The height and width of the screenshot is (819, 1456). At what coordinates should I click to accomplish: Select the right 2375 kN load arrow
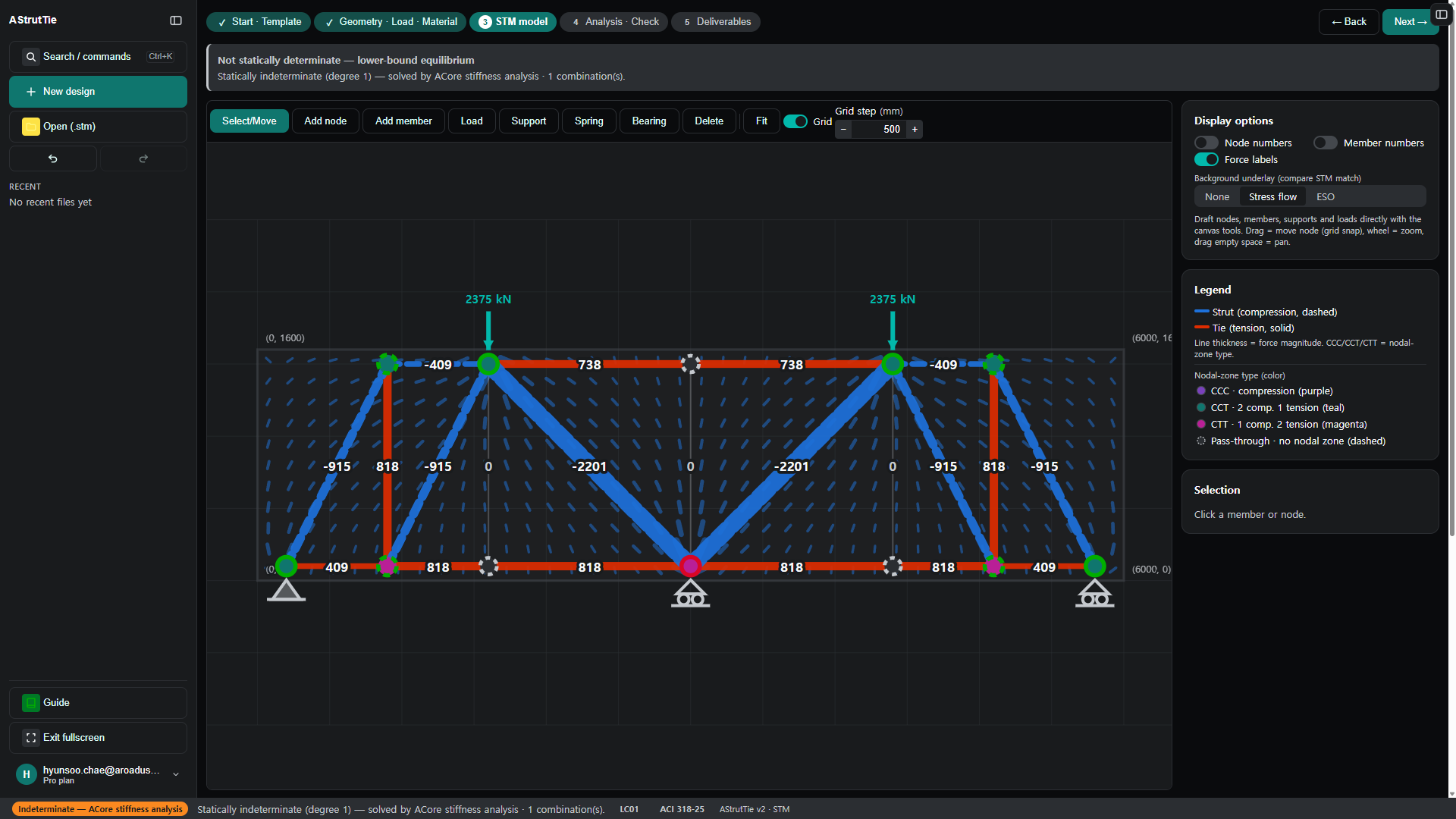pos(893,331)
